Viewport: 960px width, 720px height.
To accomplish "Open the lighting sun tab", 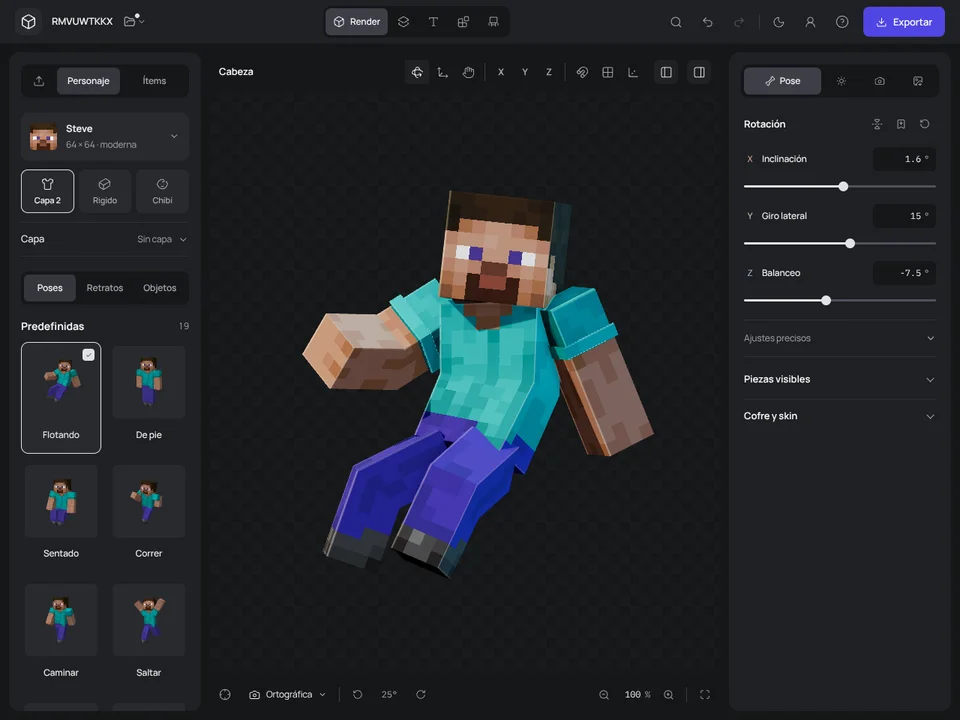I will [x=841, y=81].
